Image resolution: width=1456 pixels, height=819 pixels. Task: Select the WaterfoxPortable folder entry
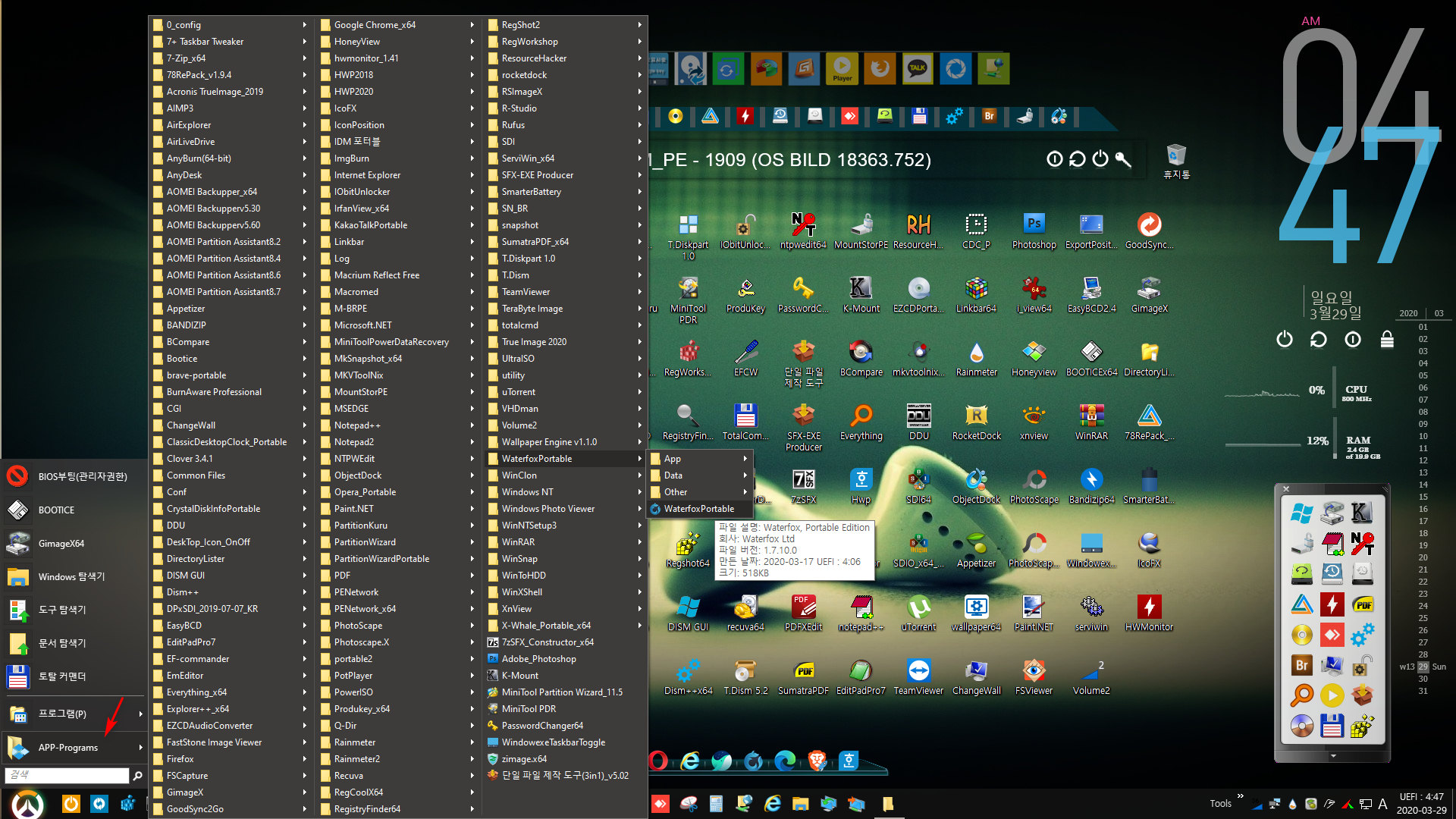(x=565, y=459)
